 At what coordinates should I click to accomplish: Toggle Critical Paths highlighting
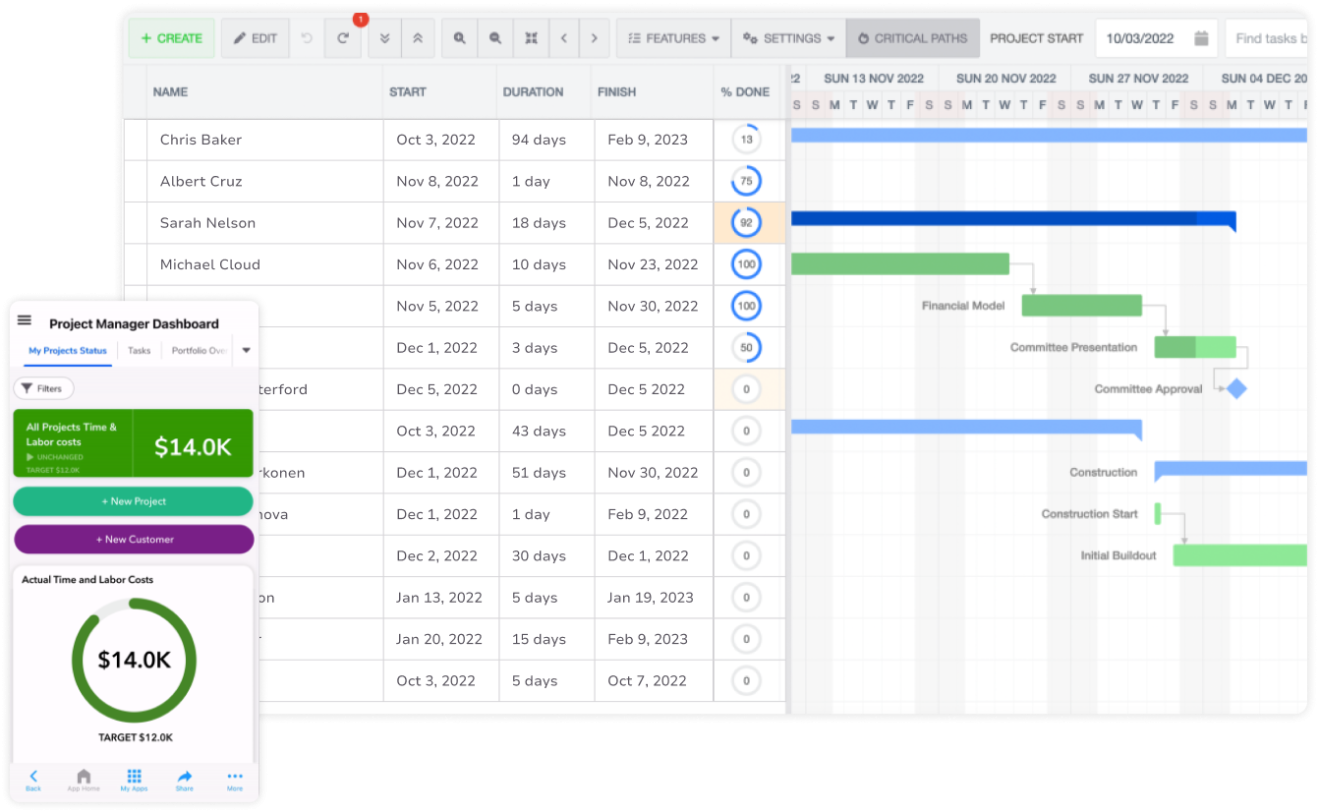tap(912, 38)
